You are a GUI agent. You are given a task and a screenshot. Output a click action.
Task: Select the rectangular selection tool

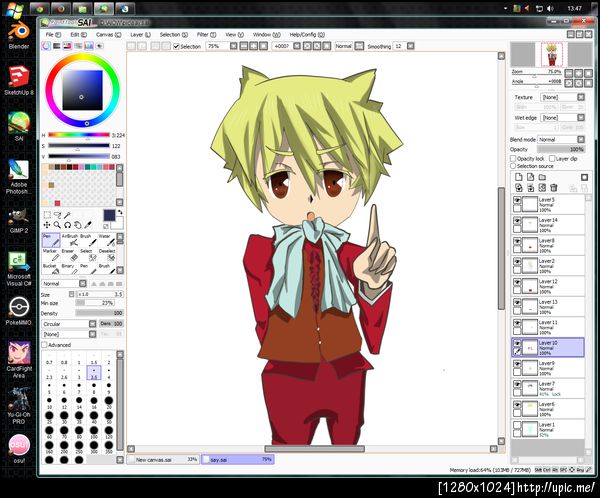pyautogui.click(x=47, y=215)
